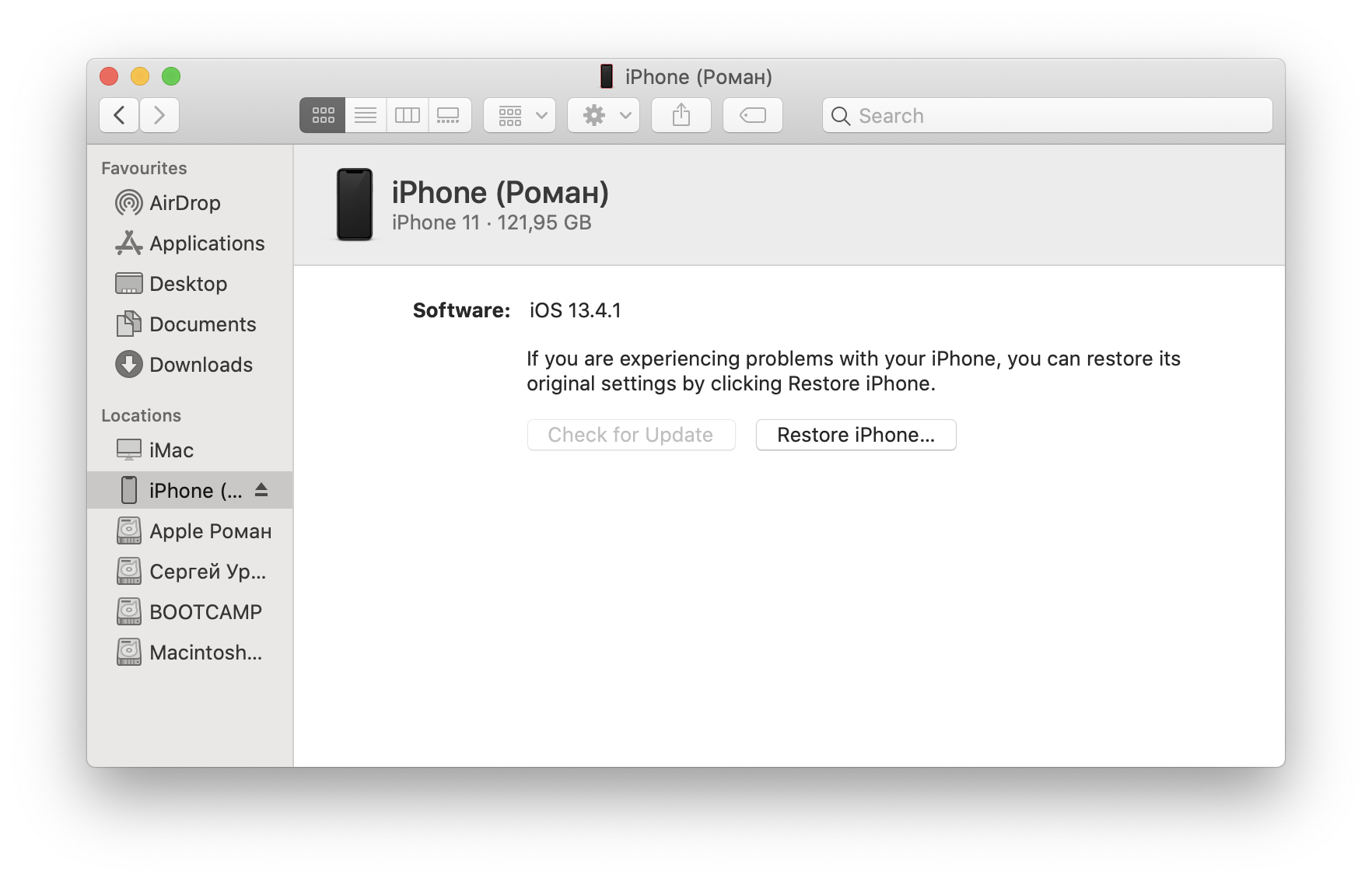Click the Edit Tags toolbar button
Screen dimensions: 1372x882
coord(753,116)
